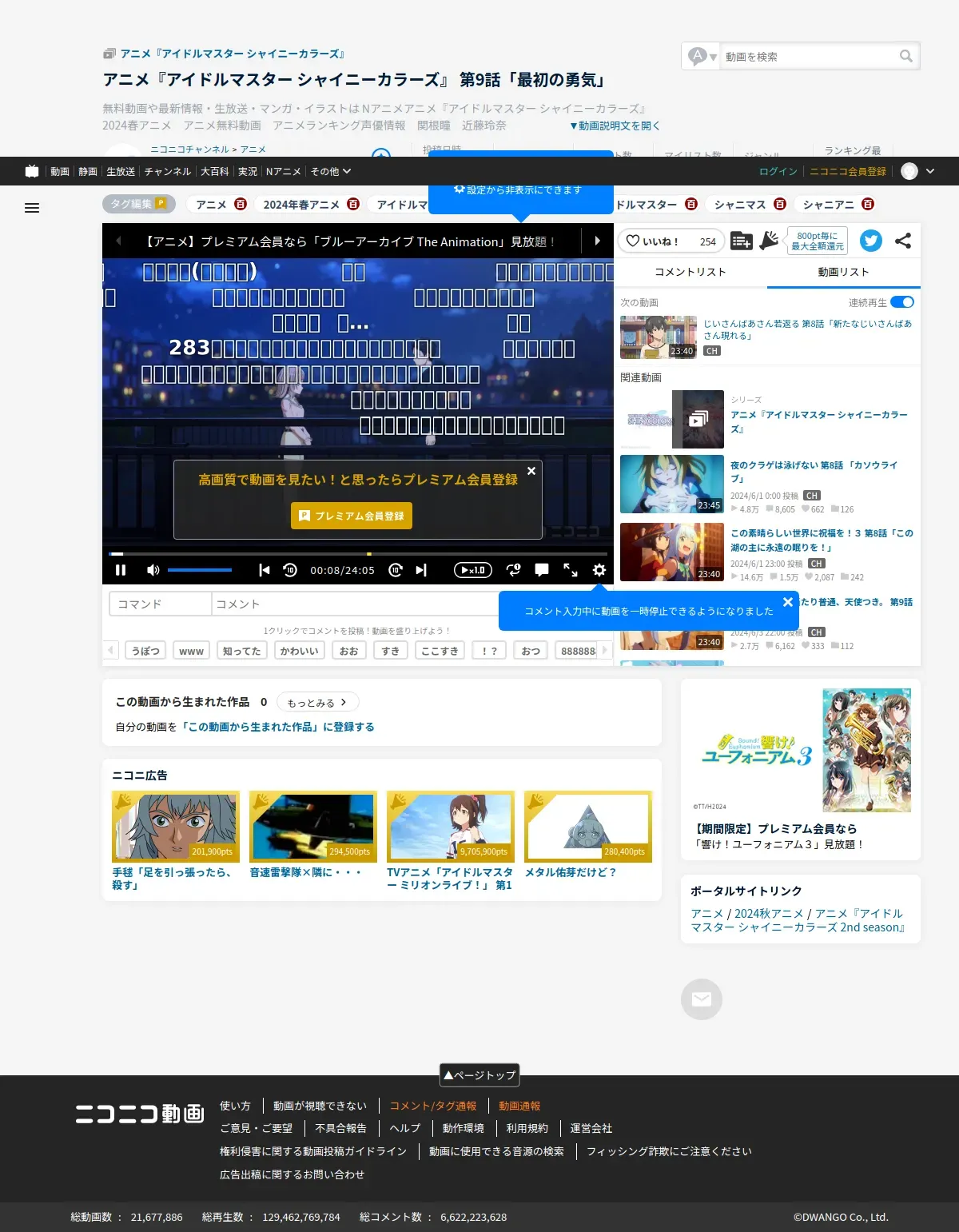Open チャンネル in top navigation
Screen dimensions: 959x1232
tap(168, 171)
